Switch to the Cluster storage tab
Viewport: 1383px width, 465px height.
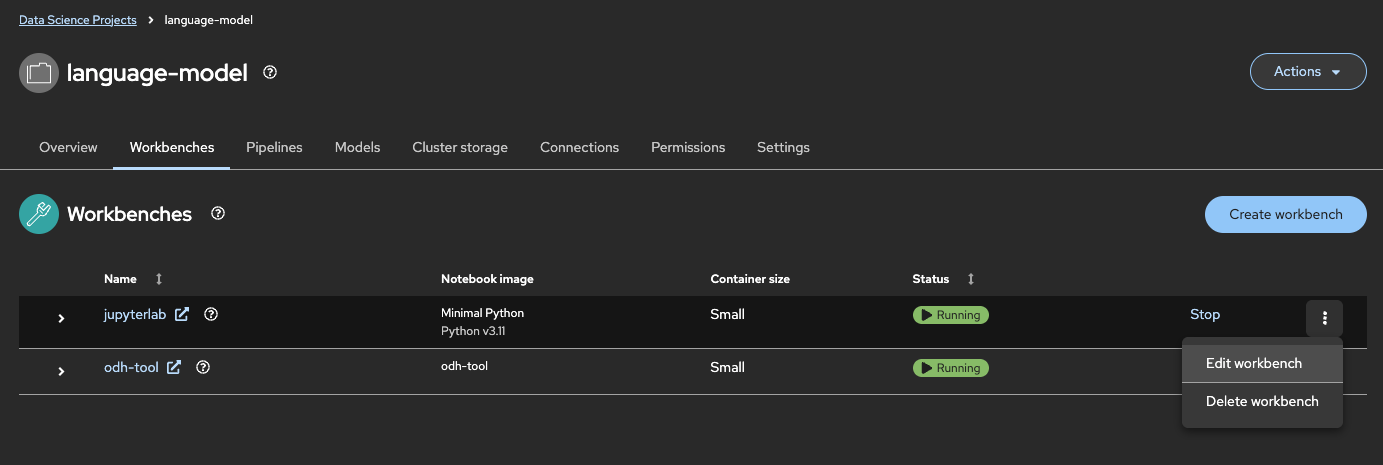(460, 147)
